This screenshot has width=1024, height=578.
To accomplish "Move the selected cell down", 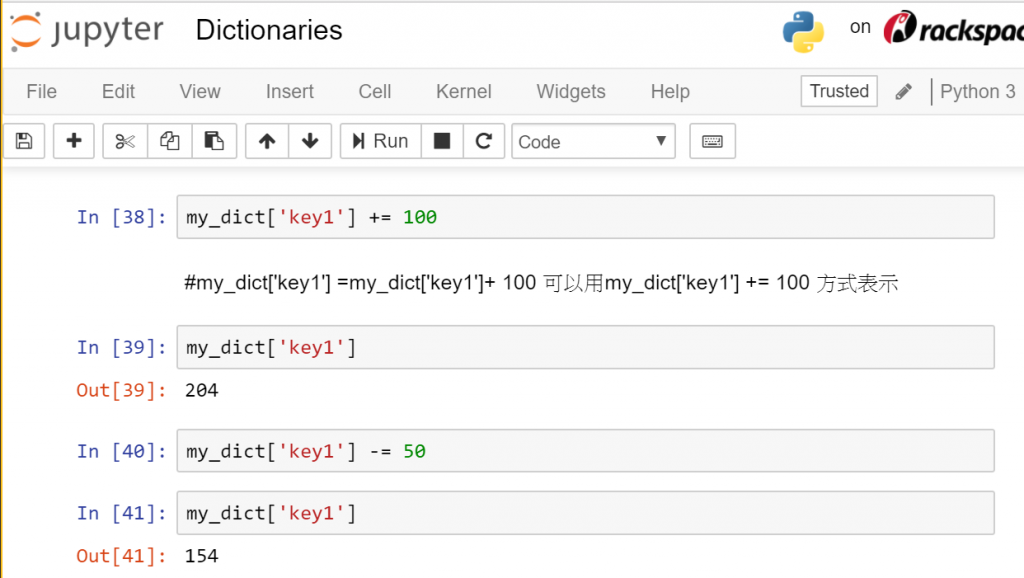I will tap(310, 142).
